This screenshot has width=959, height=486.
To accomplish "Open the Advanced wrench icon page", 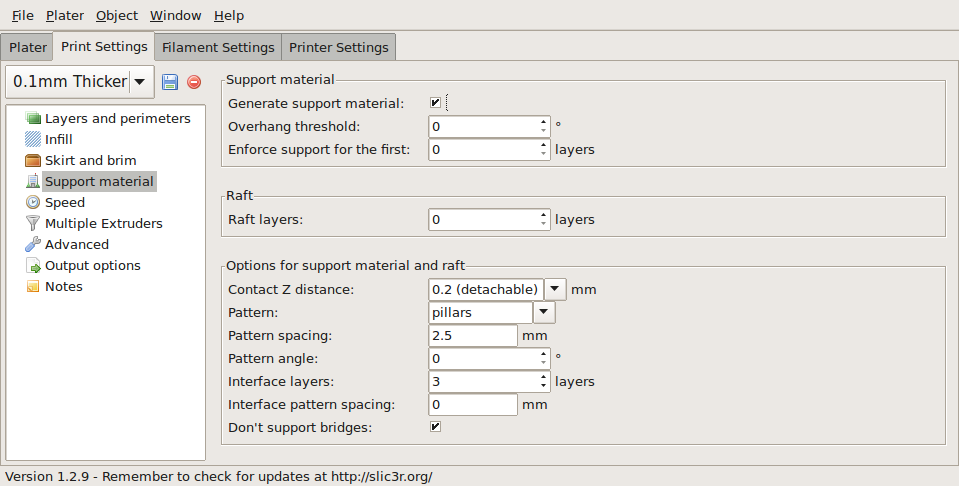I will (33, 245).
